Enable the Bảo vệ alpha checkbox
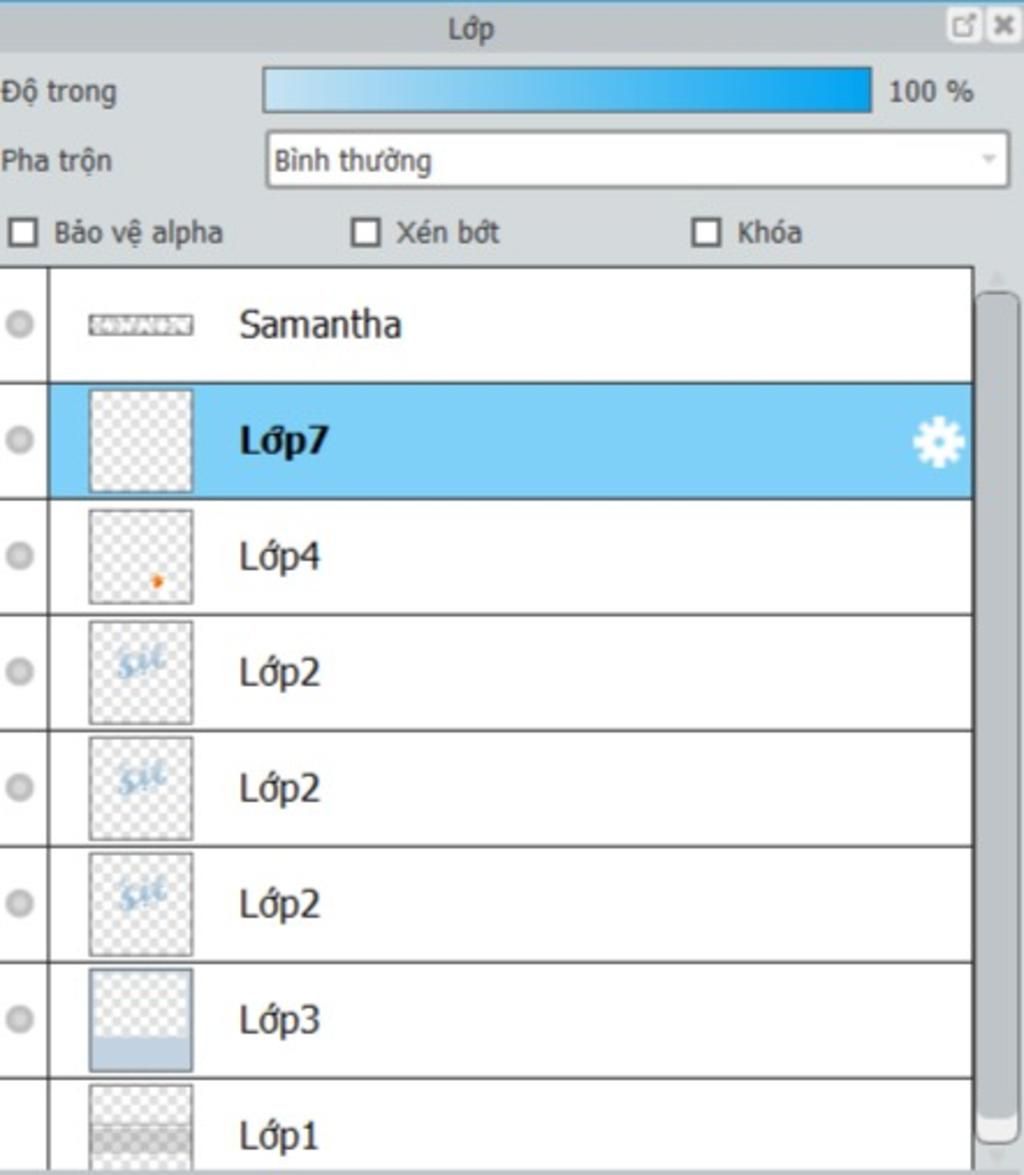This screenshot has height=1175, width=1024. coord(23,233)
